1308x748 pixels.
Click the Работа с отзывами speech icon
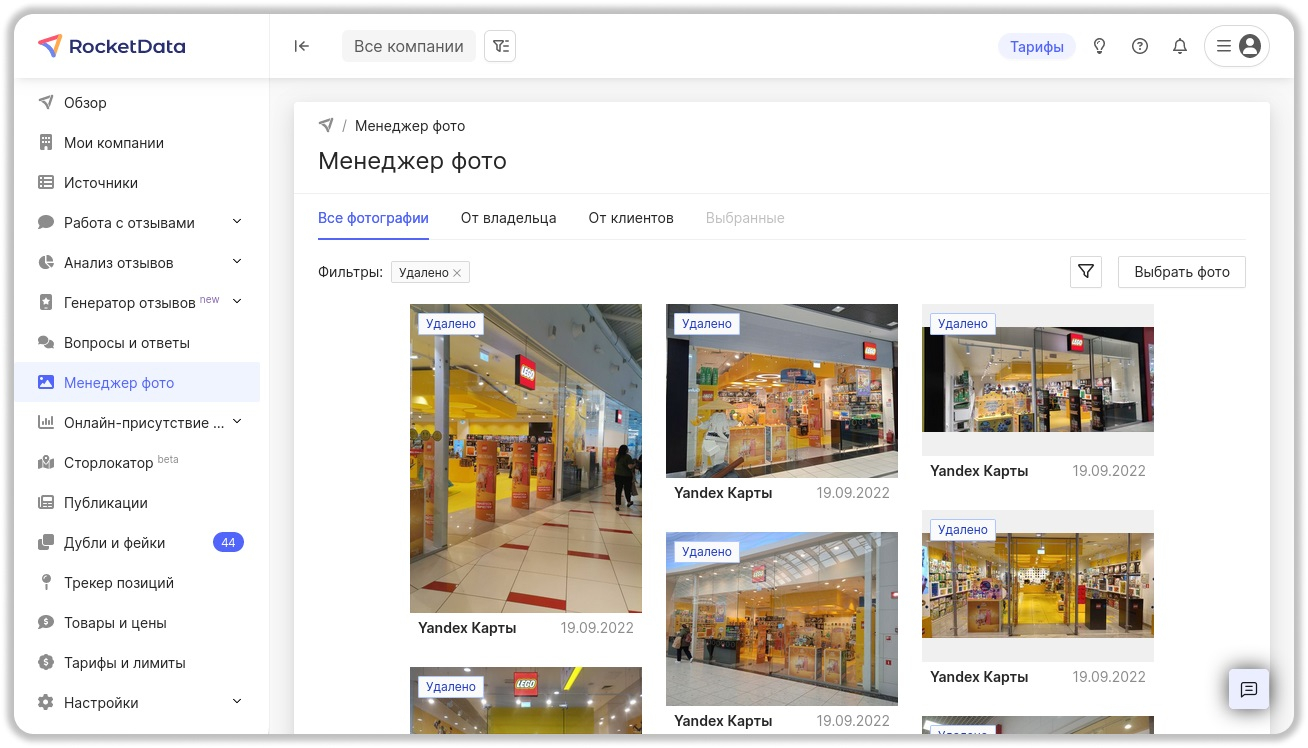(x=46, y=222)
